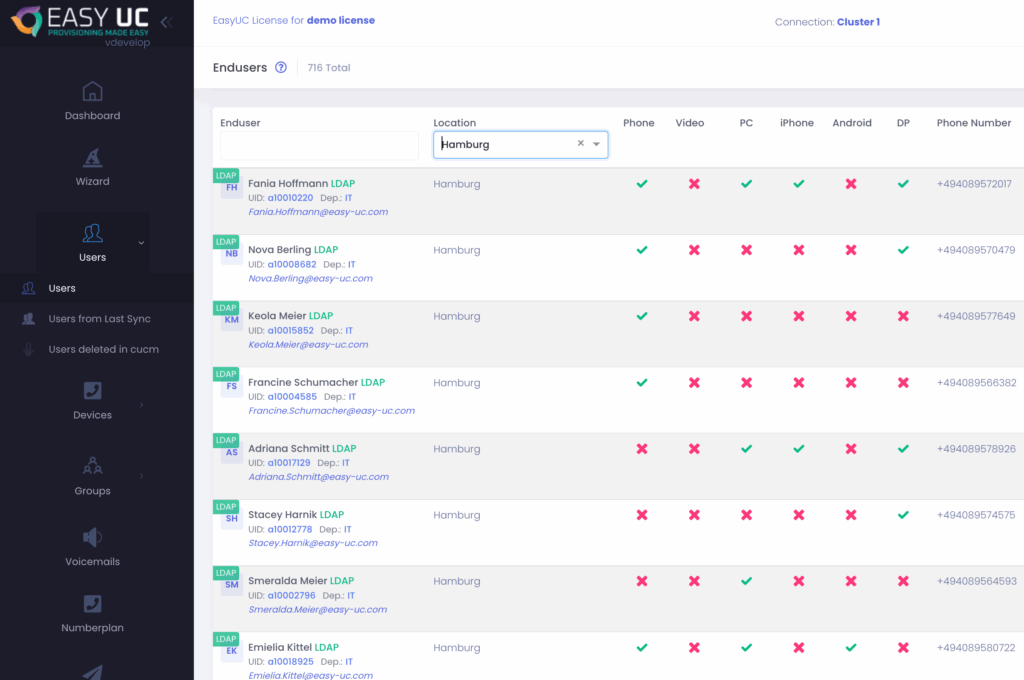
Task: Open Fania Hoffmann's email link
Action: pyautogui.click(x=318, y=212)
